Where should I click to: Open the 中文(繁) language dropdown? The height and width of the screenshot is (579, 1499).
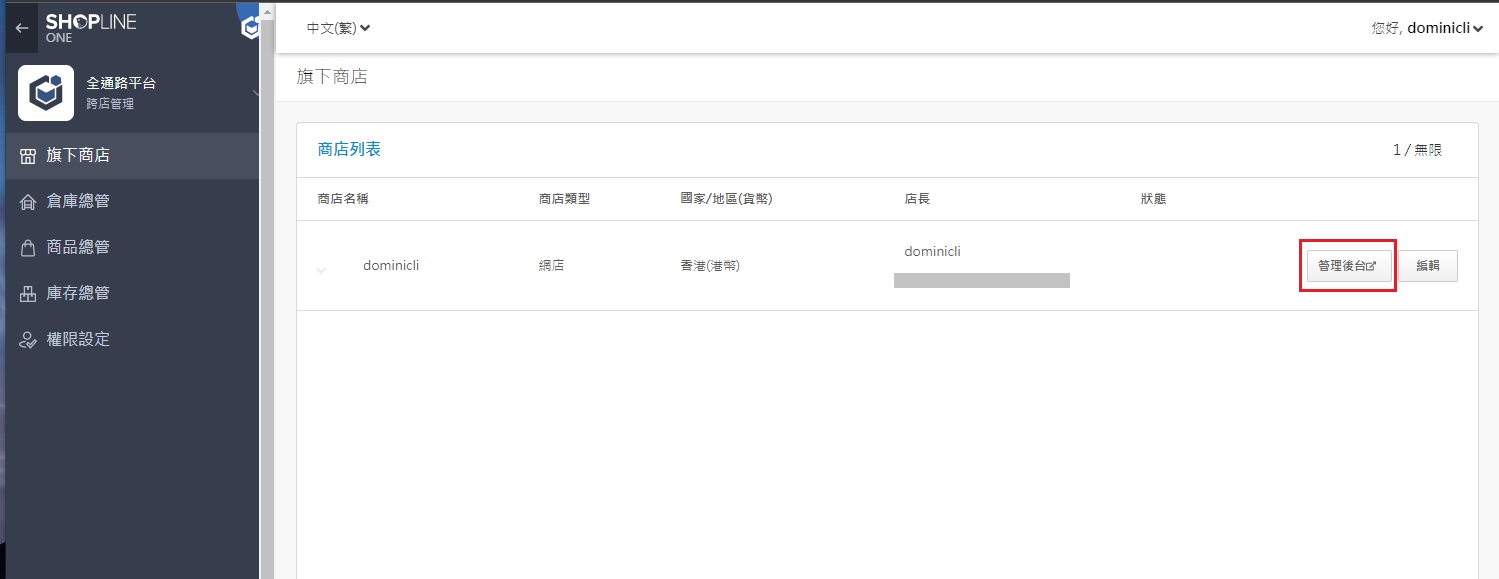[338, 28]
